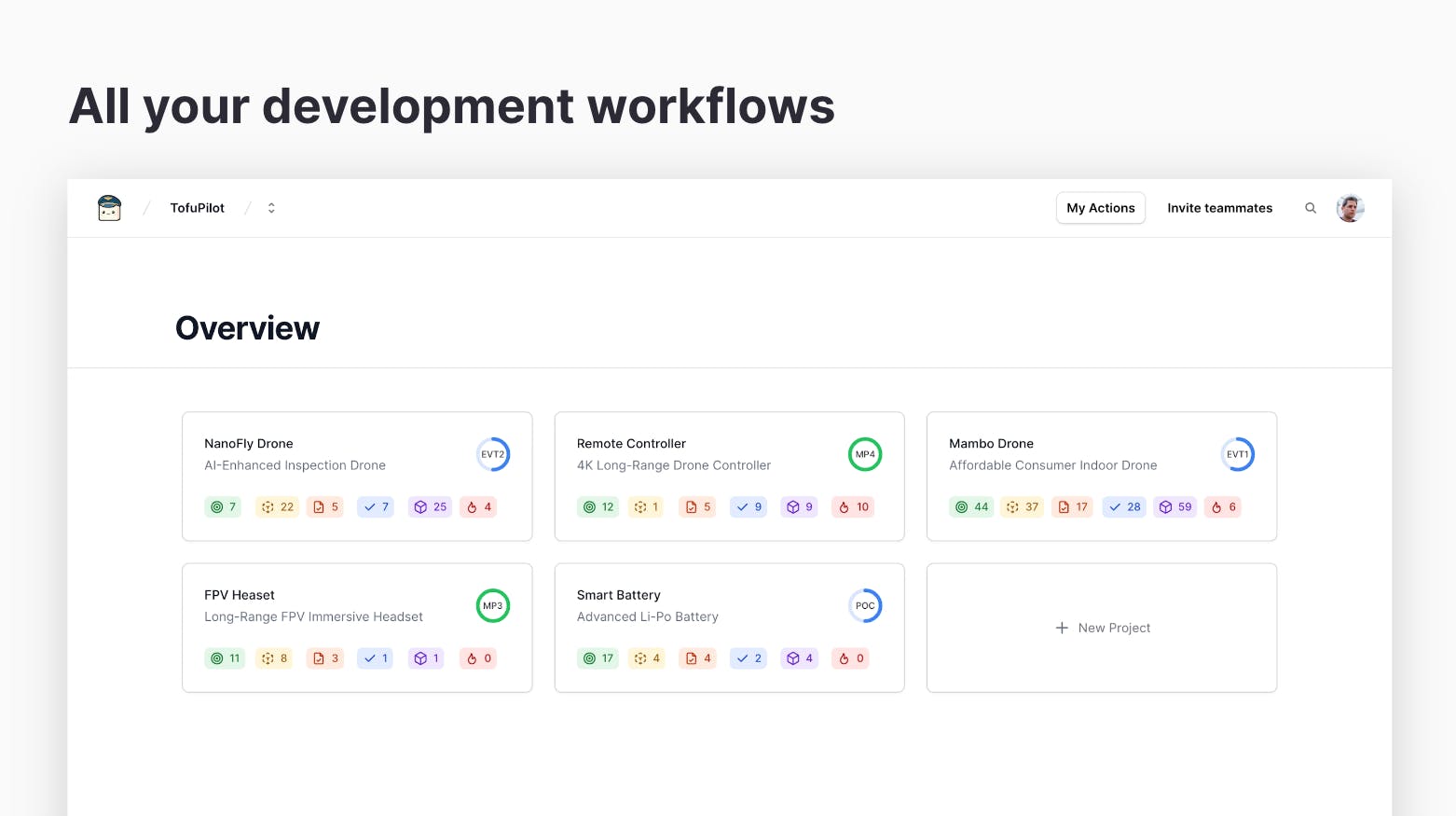Click Smart Battery flame badge 0
1456x816 pixels.
[x=851, y=658]
